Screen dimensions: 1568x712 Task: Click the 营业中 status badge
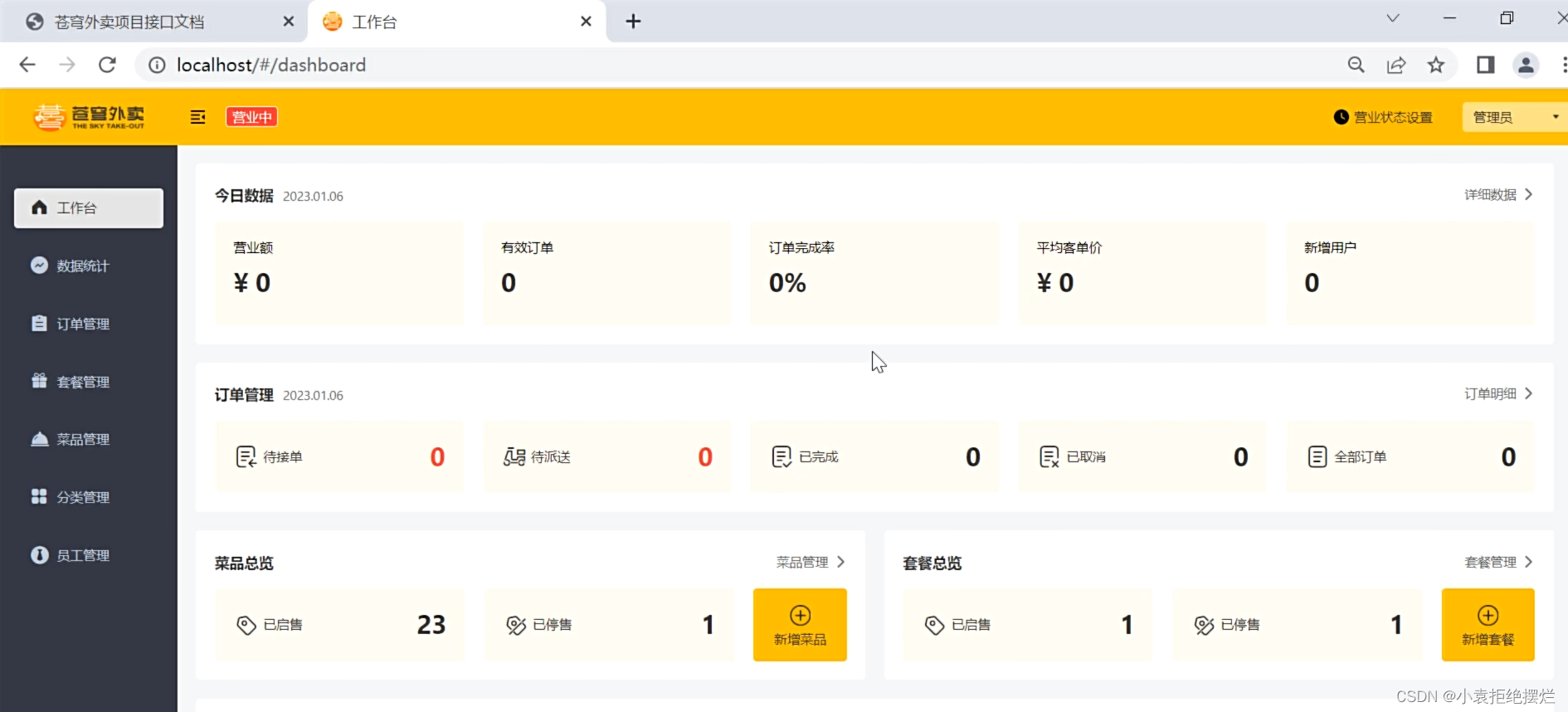(251, 117)
